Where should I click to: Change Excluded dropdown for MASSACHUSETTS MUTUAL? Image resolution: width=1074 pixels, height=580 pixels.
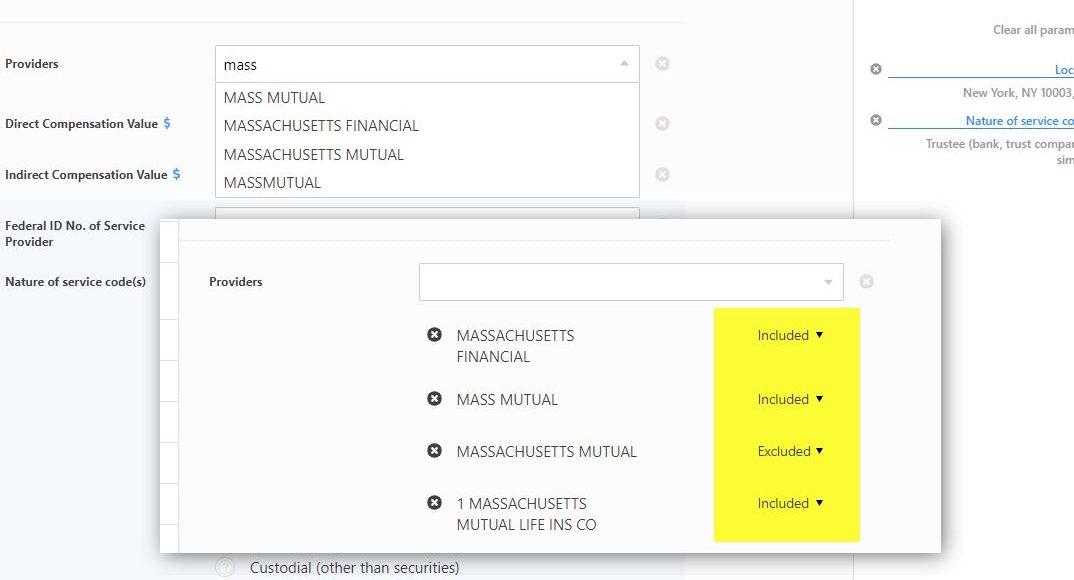point(790,452)
